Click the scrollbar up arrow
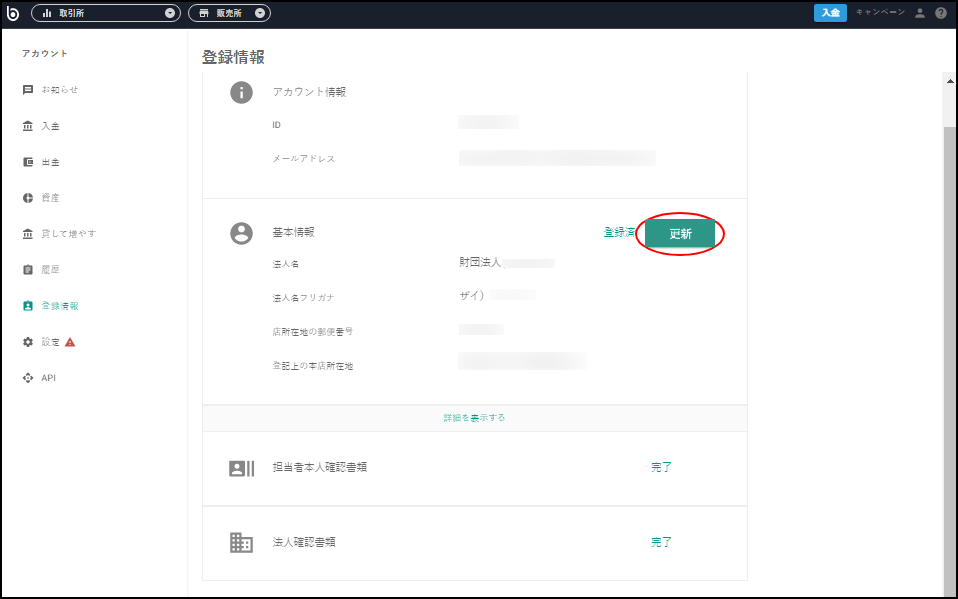The width and height of the screenshot is (958, 599). coord(950,81)
